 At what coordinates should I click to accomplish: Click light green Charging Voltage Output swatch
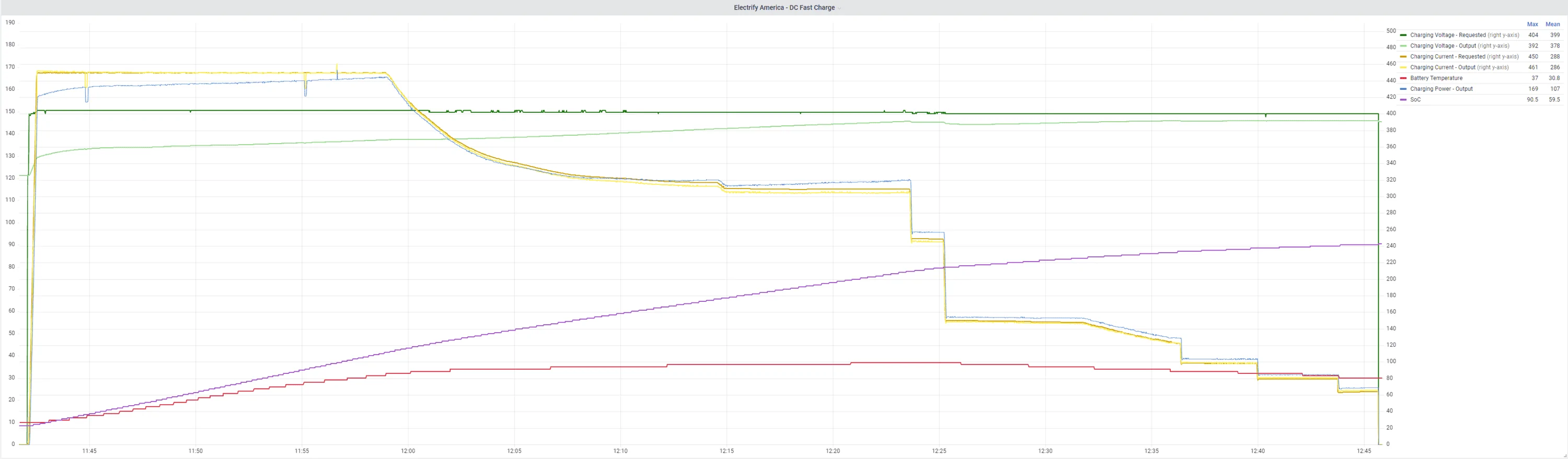(1403, 46)
